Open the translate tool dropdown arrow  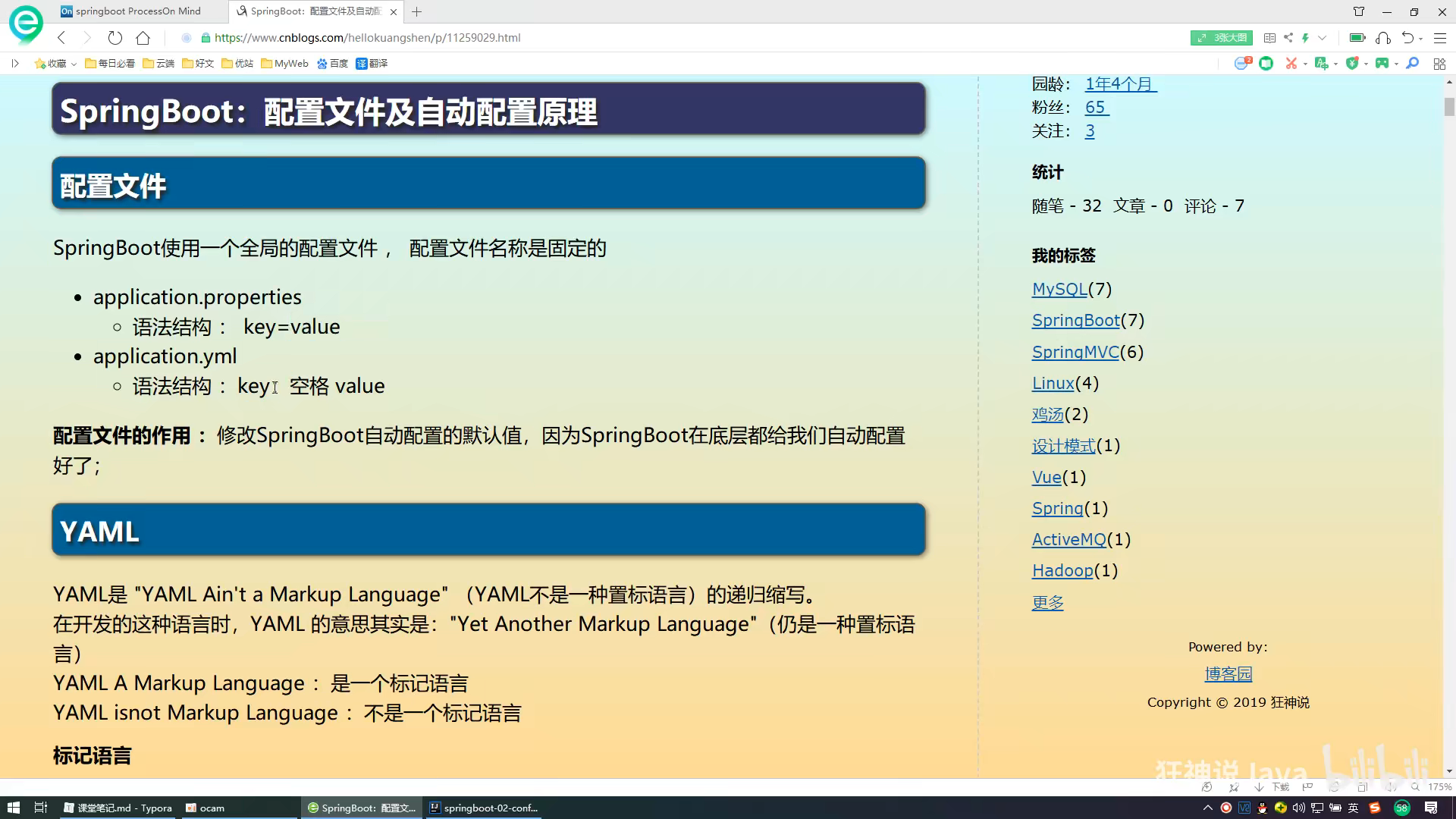[1335, 64]
